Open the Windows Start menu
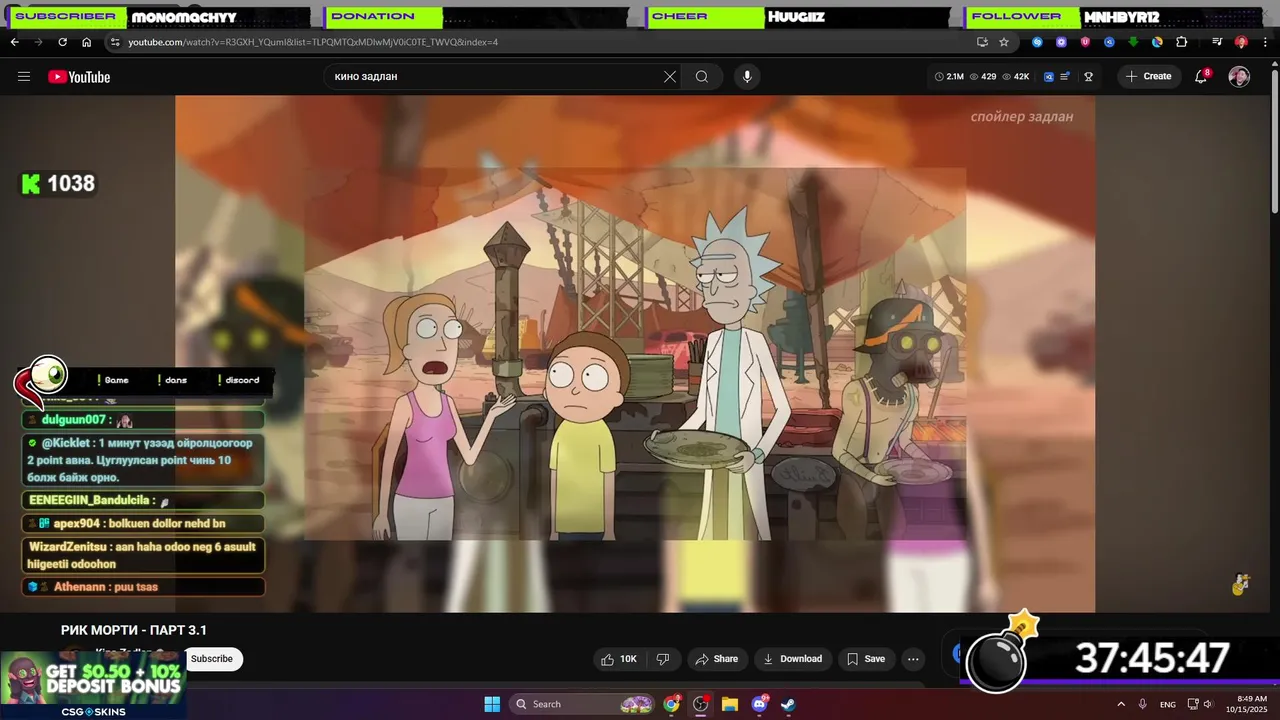1280x720 pixels. tap(492, 704)
